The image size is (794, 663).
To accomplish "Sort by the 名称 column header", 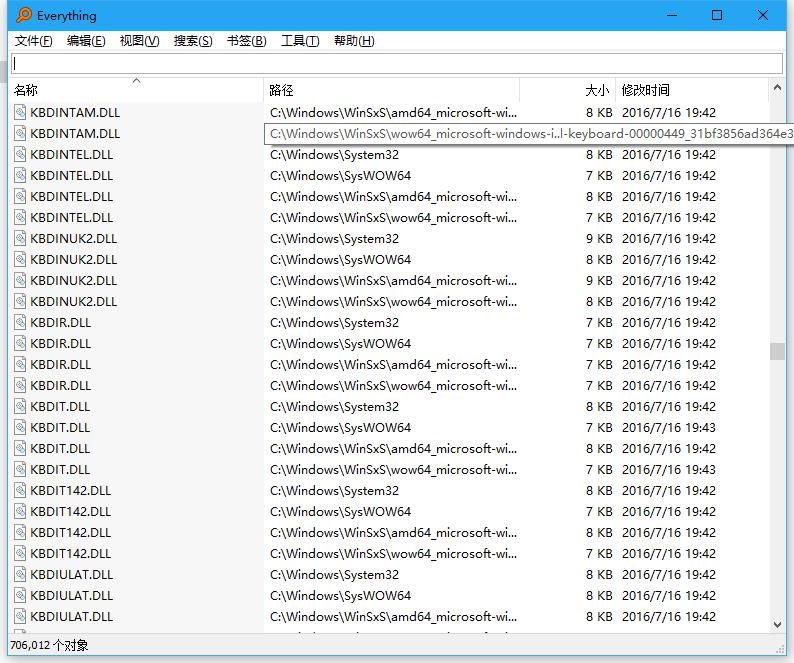I will tap(137, 90).
